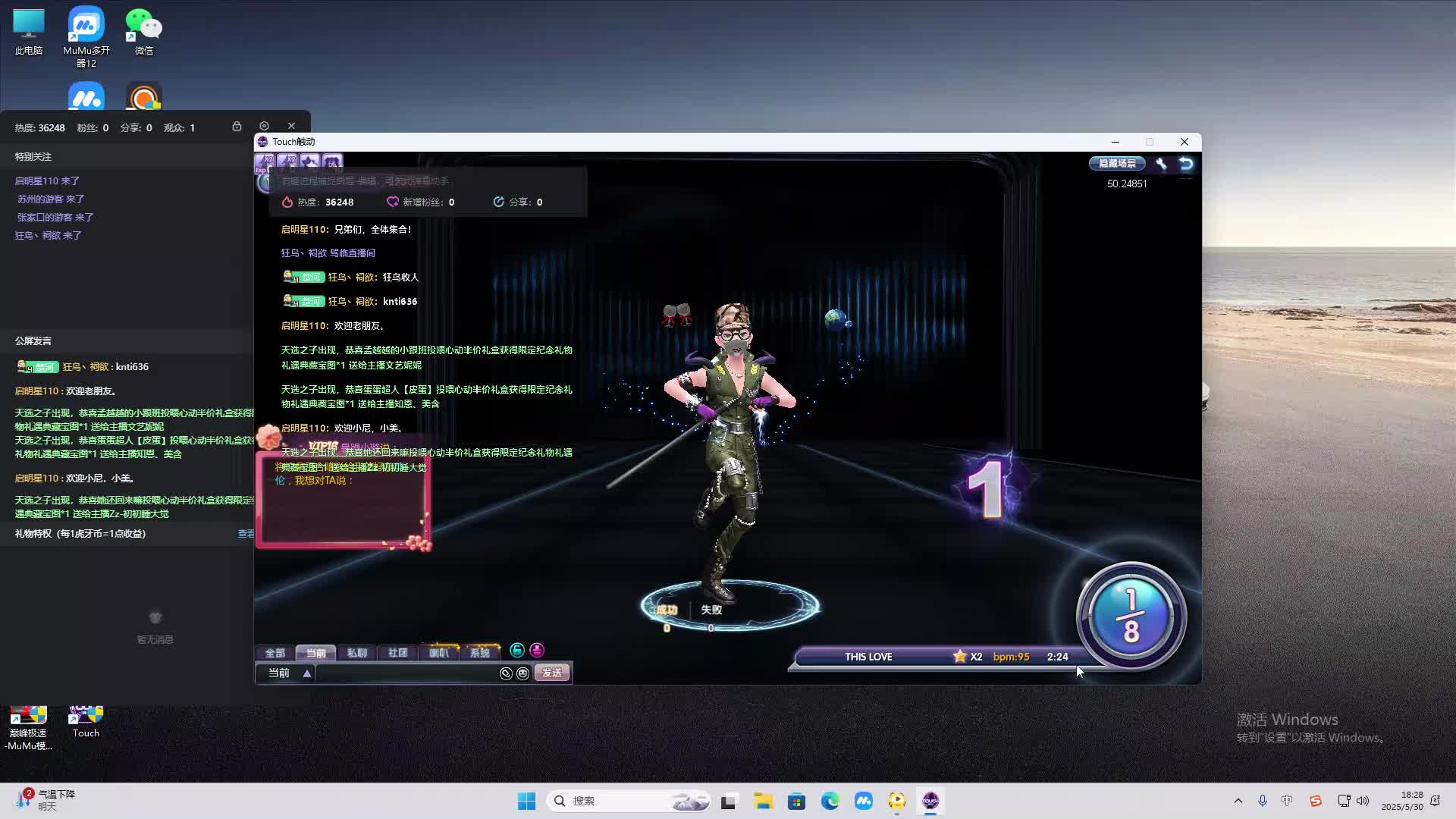
Task: Click the 查看 link in gift privileges
Action: click(246, 534)
